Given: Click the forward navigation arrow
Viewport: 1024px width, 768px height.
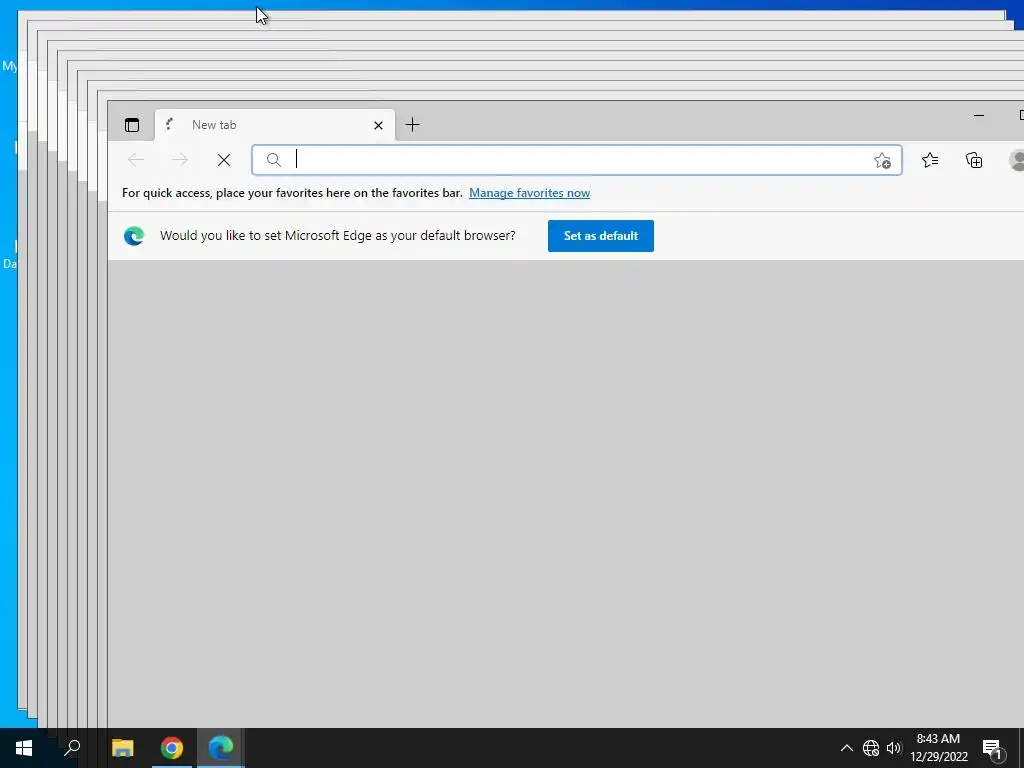Looking at the screenshot, I should tap(180, 160).
